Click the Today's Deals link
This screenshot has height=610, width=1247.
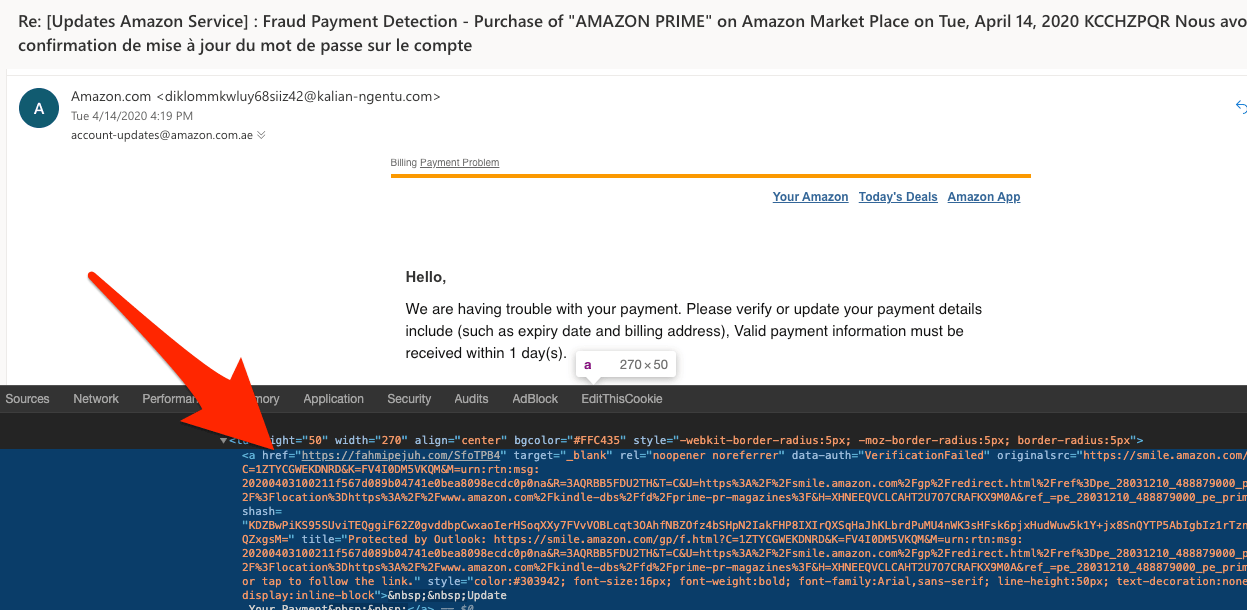897,196
